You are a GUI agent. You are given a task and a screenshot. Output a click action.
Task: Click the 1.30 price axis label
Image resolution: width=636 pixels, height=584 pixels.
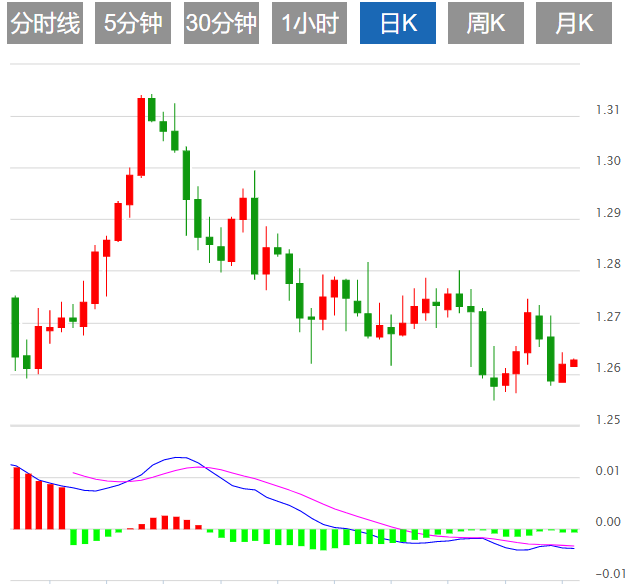pos(608,161)
